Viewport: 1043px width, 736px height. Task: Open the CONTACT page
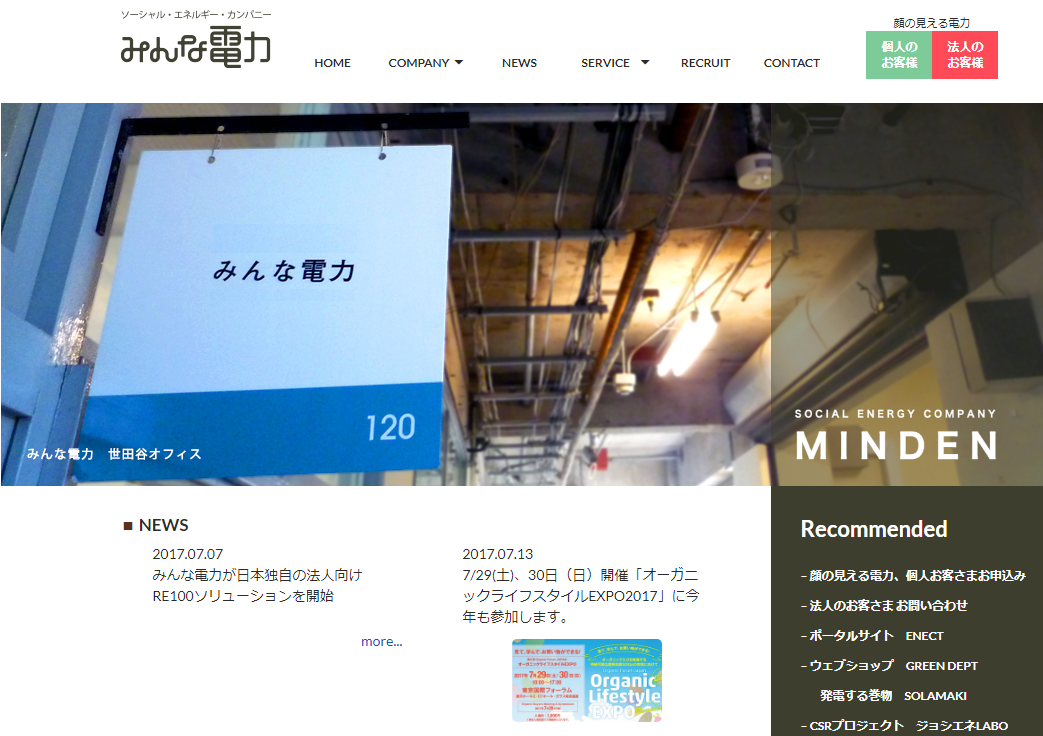(791, 63)
